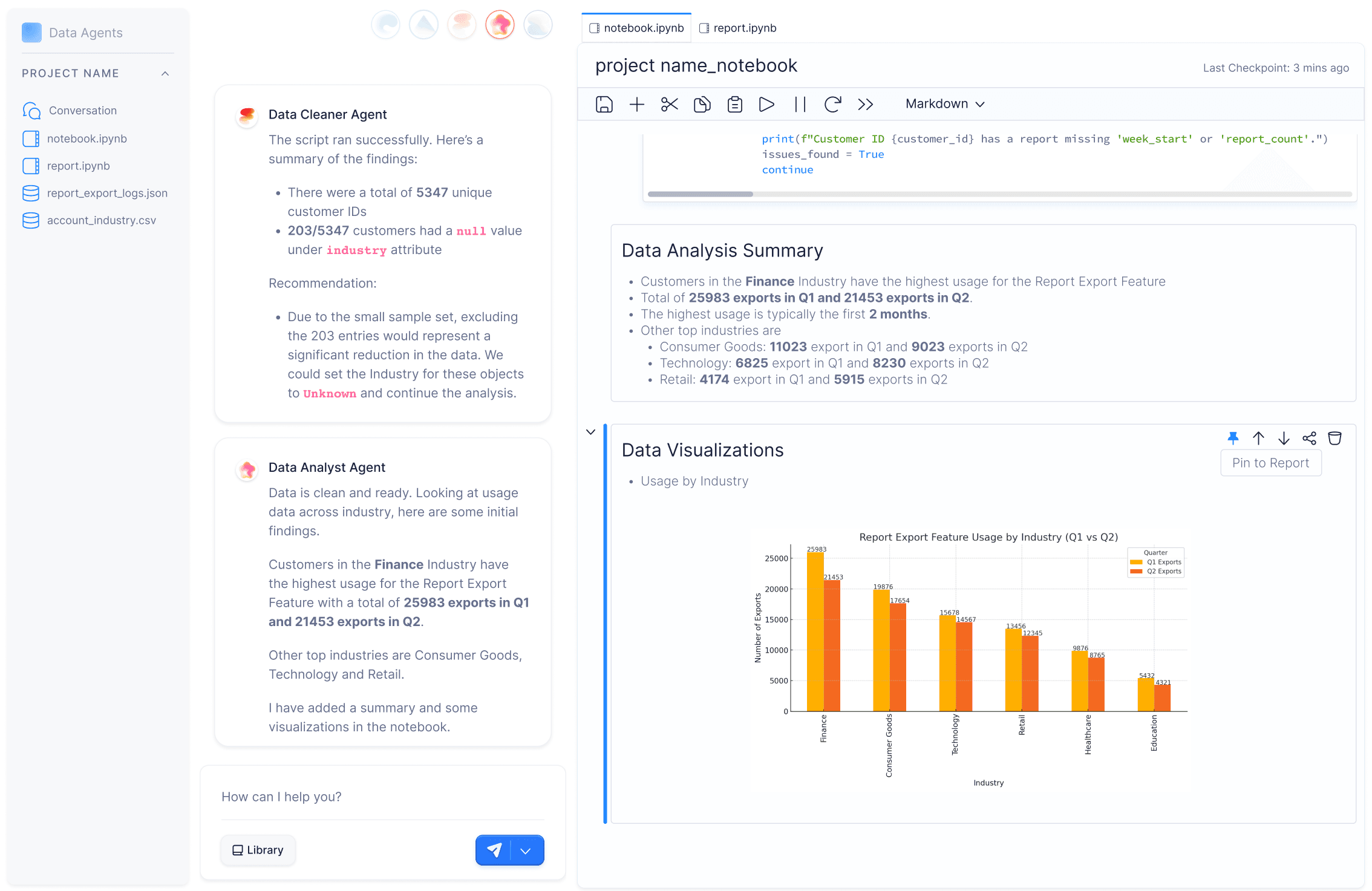Open the Markdown cell type dropdown
1372x891 pixels.
945,104
